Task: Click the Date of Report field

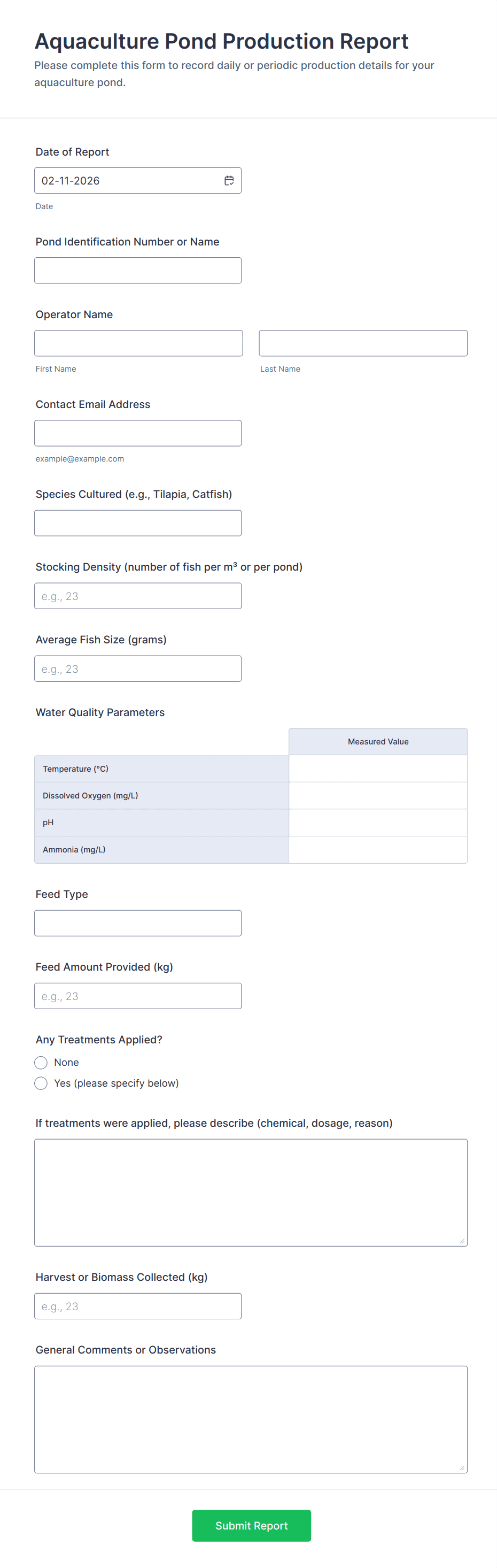Action: 128,181
